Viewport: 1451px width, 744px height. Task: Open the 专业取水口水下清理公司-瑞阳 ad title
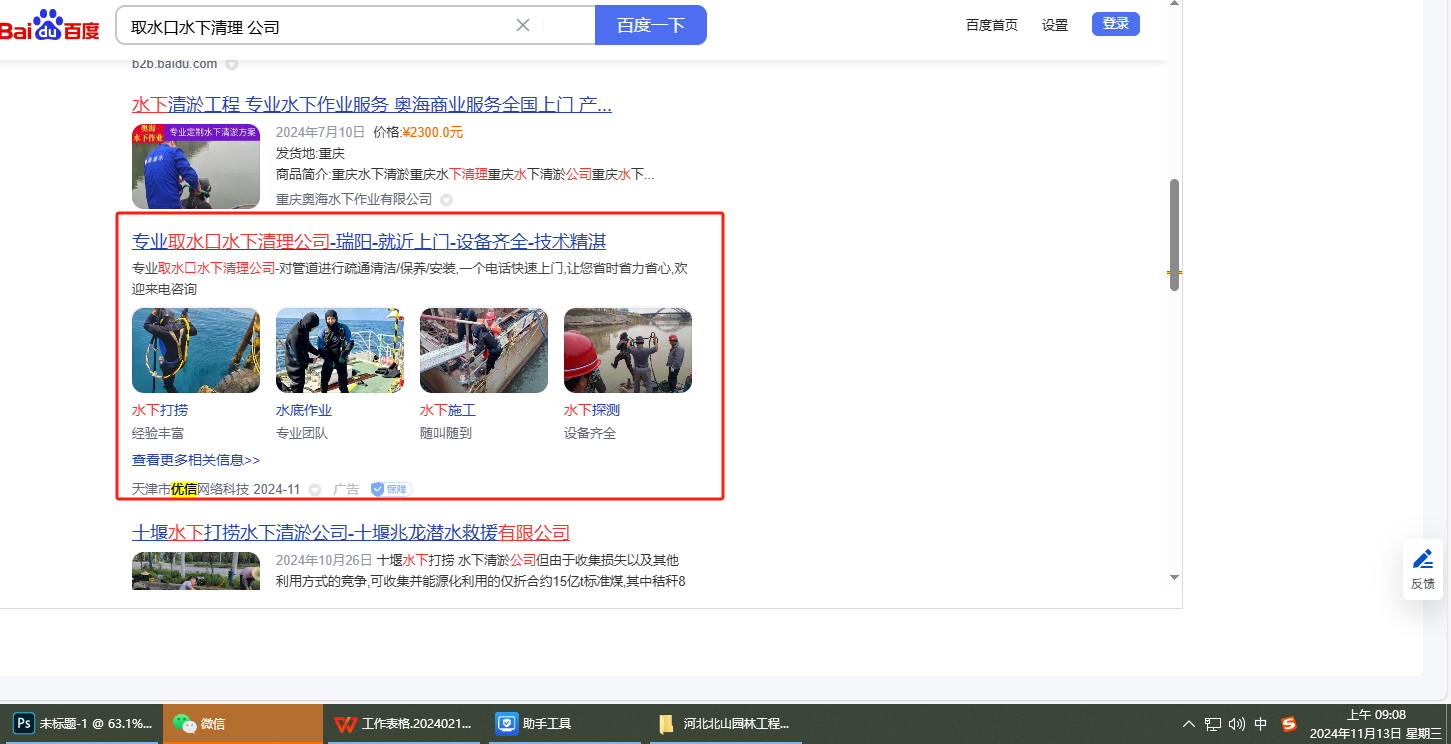tap(369, 242)
